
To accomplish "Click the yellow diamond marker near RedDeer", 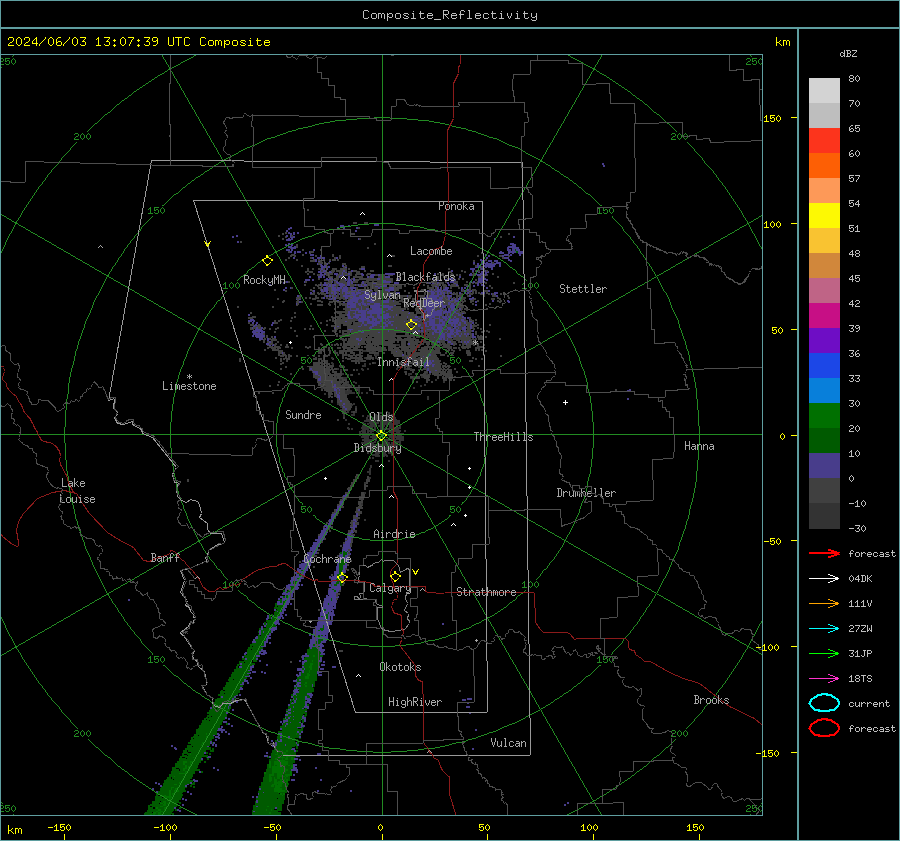I will tap(411, 325).
